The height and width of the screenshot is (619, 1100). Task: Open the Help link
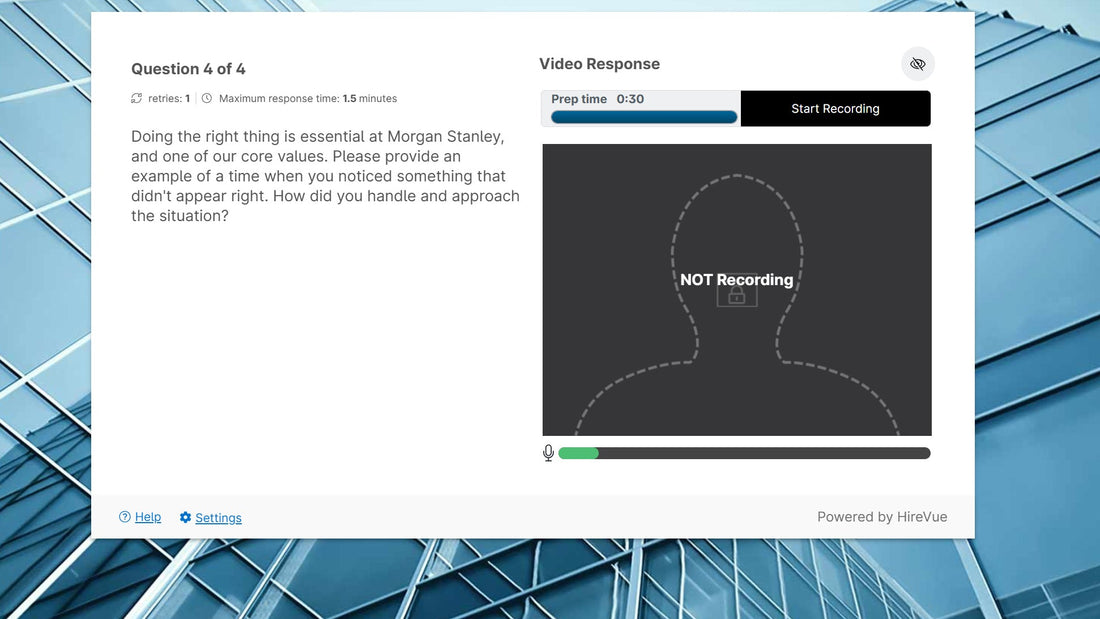pos(148,517)
